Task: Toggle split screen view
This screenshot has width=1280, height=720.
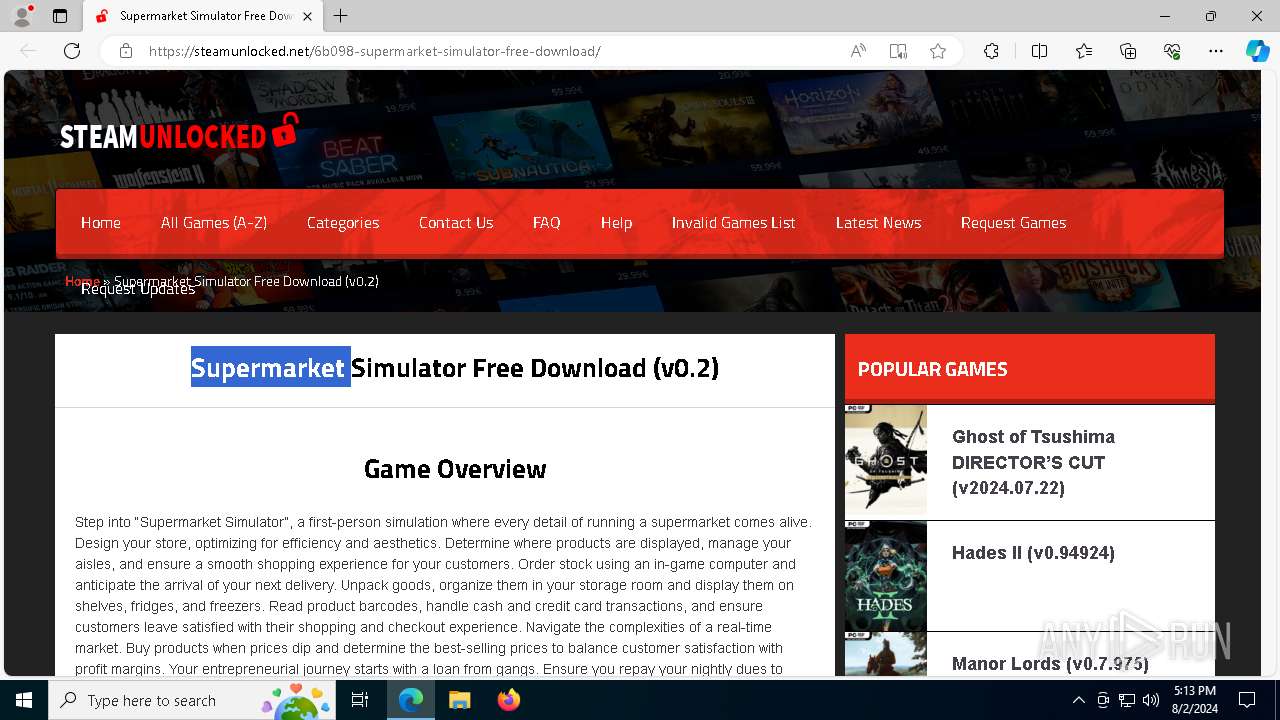Action: pyautogui.click(x=1039, y=51)
